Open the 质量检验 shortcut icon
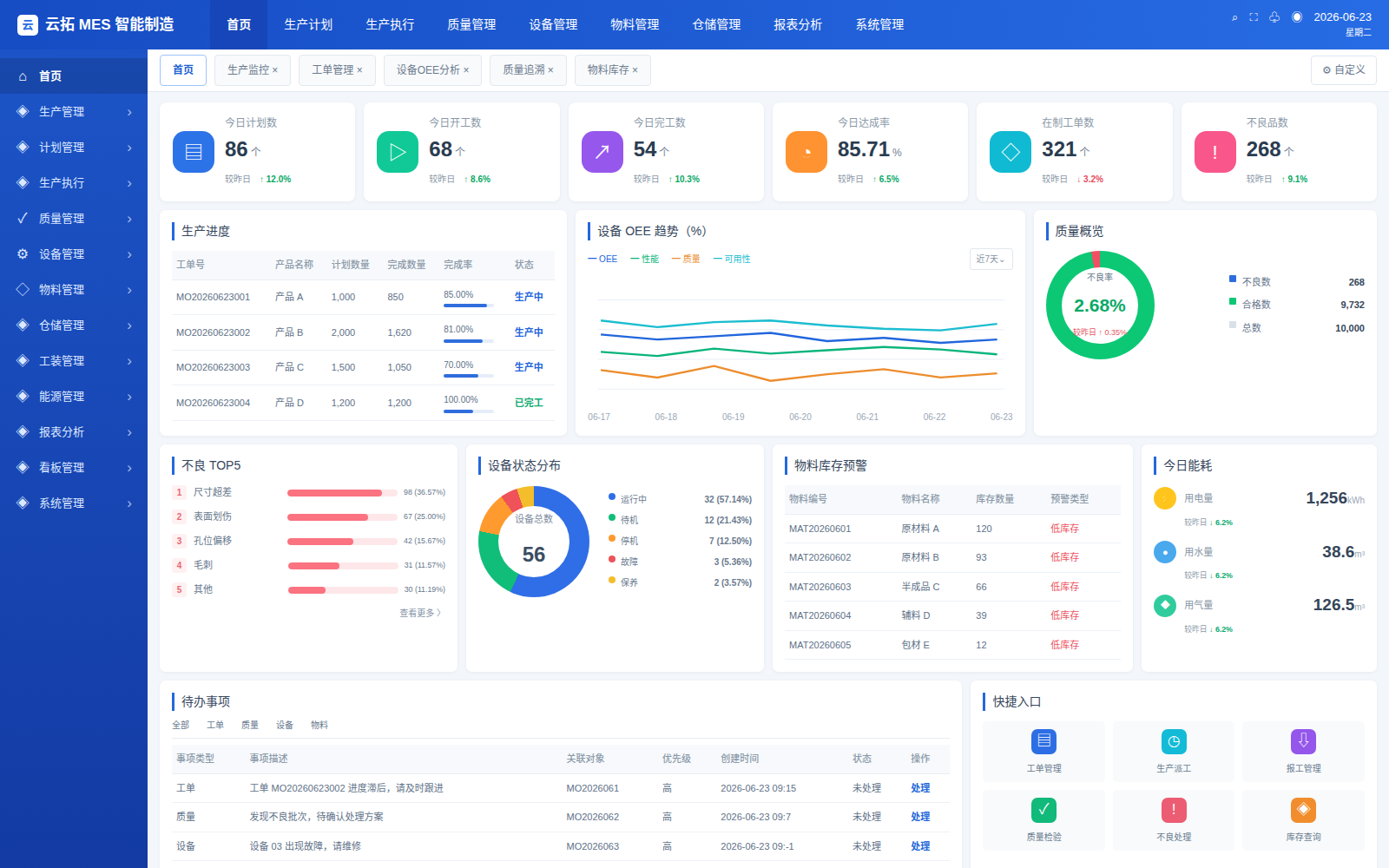1389x868 pixels. [x=1043, y=810]
